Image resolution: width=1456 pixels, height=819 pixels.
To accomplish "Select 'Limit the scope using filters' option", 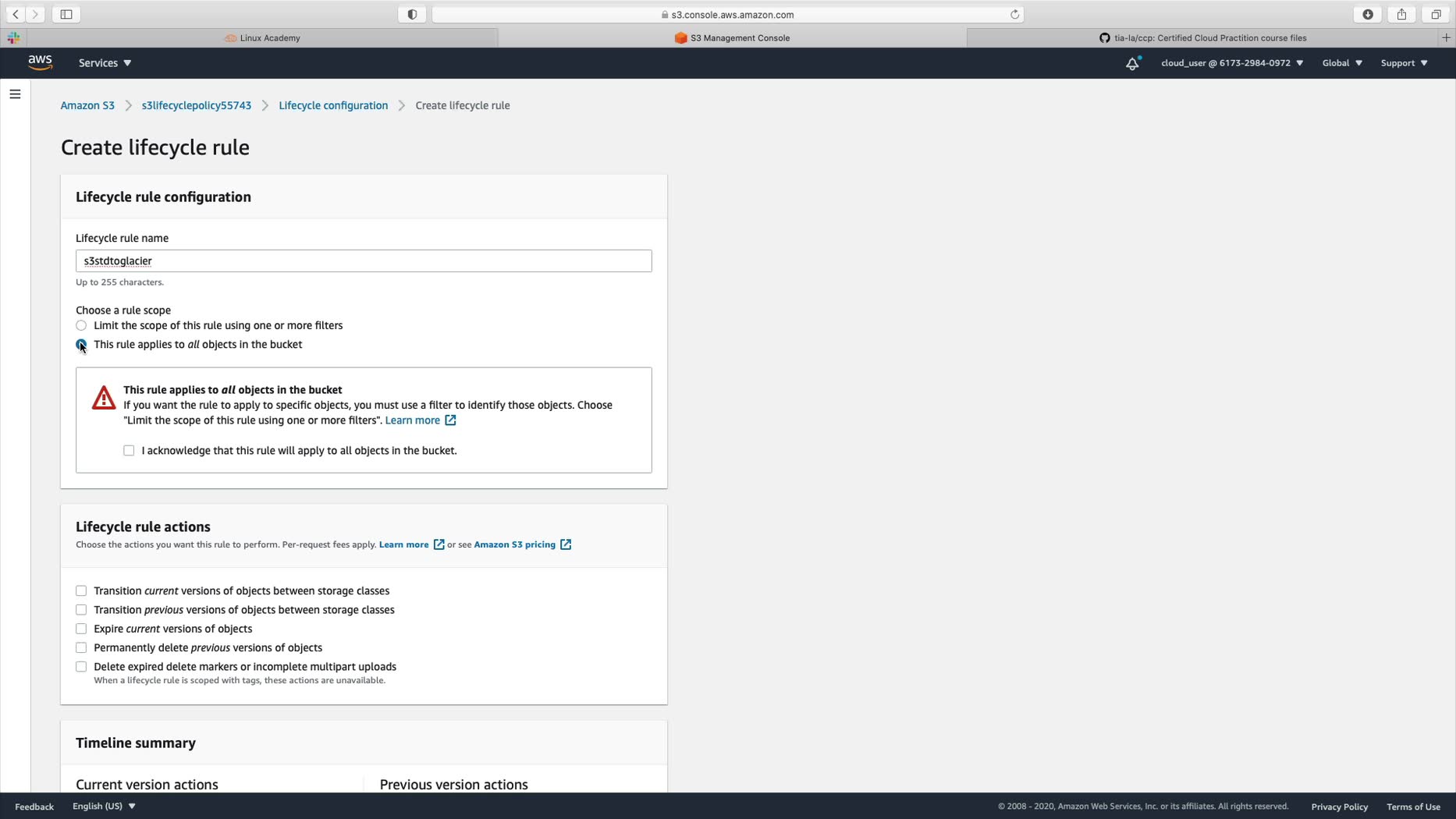I will tap(81, 325).
